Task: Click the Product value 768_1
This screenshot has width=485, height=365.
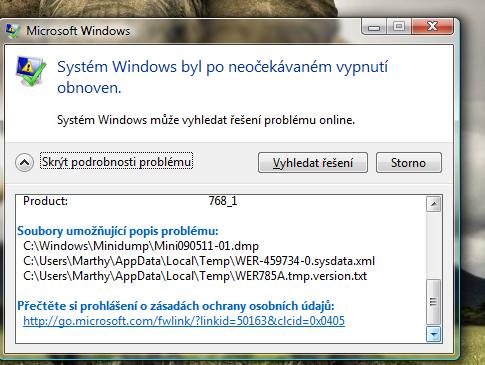Action: click(x=223, y=201)
